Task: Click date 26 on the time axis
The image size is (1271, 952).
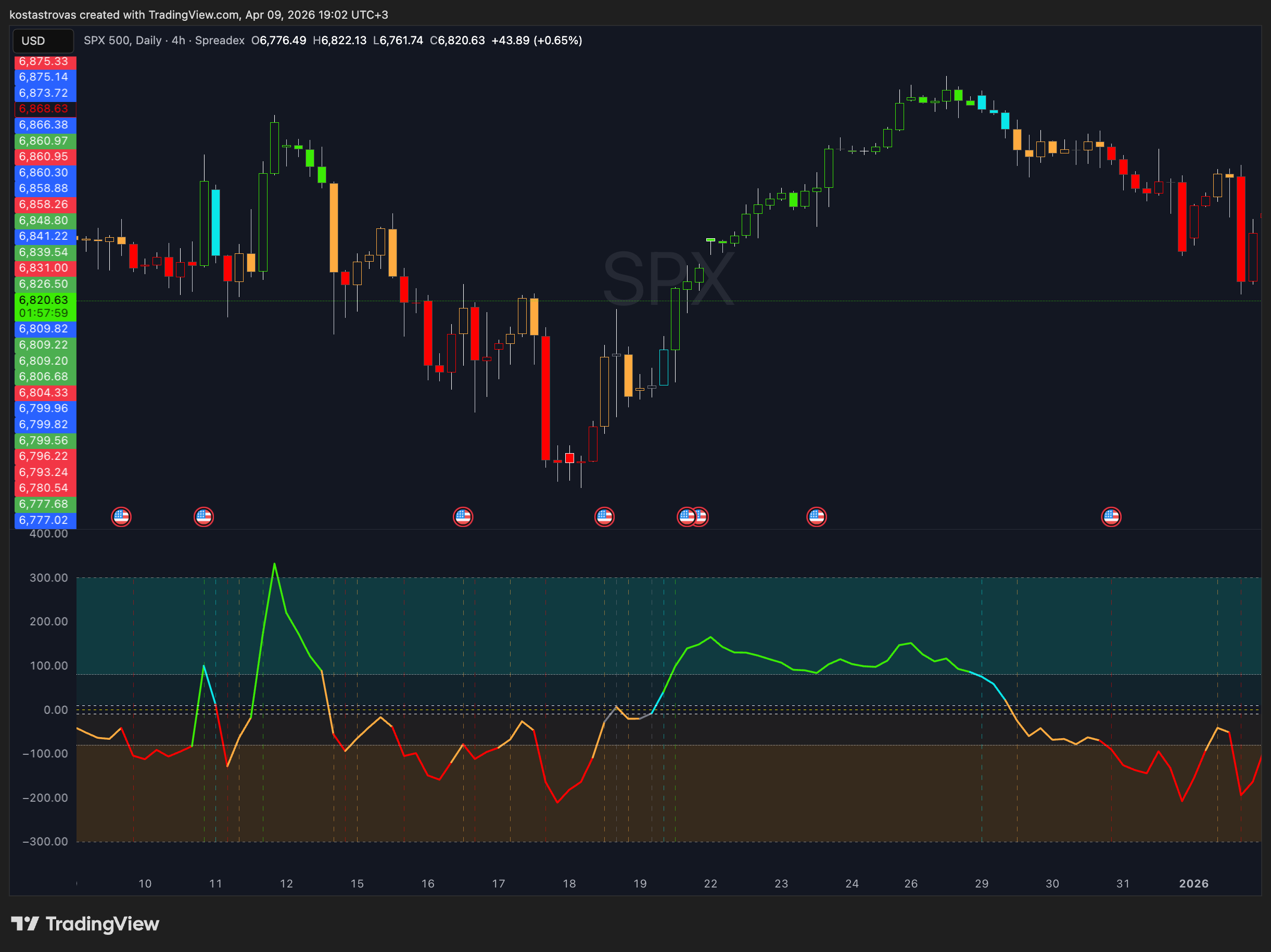Action: [911, 884]
